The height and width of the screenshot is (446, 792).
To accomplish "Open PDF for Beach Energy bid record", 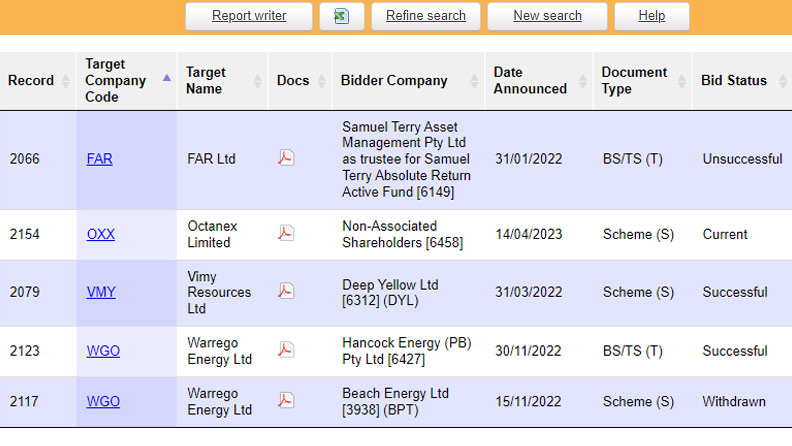I will point(286,401).
